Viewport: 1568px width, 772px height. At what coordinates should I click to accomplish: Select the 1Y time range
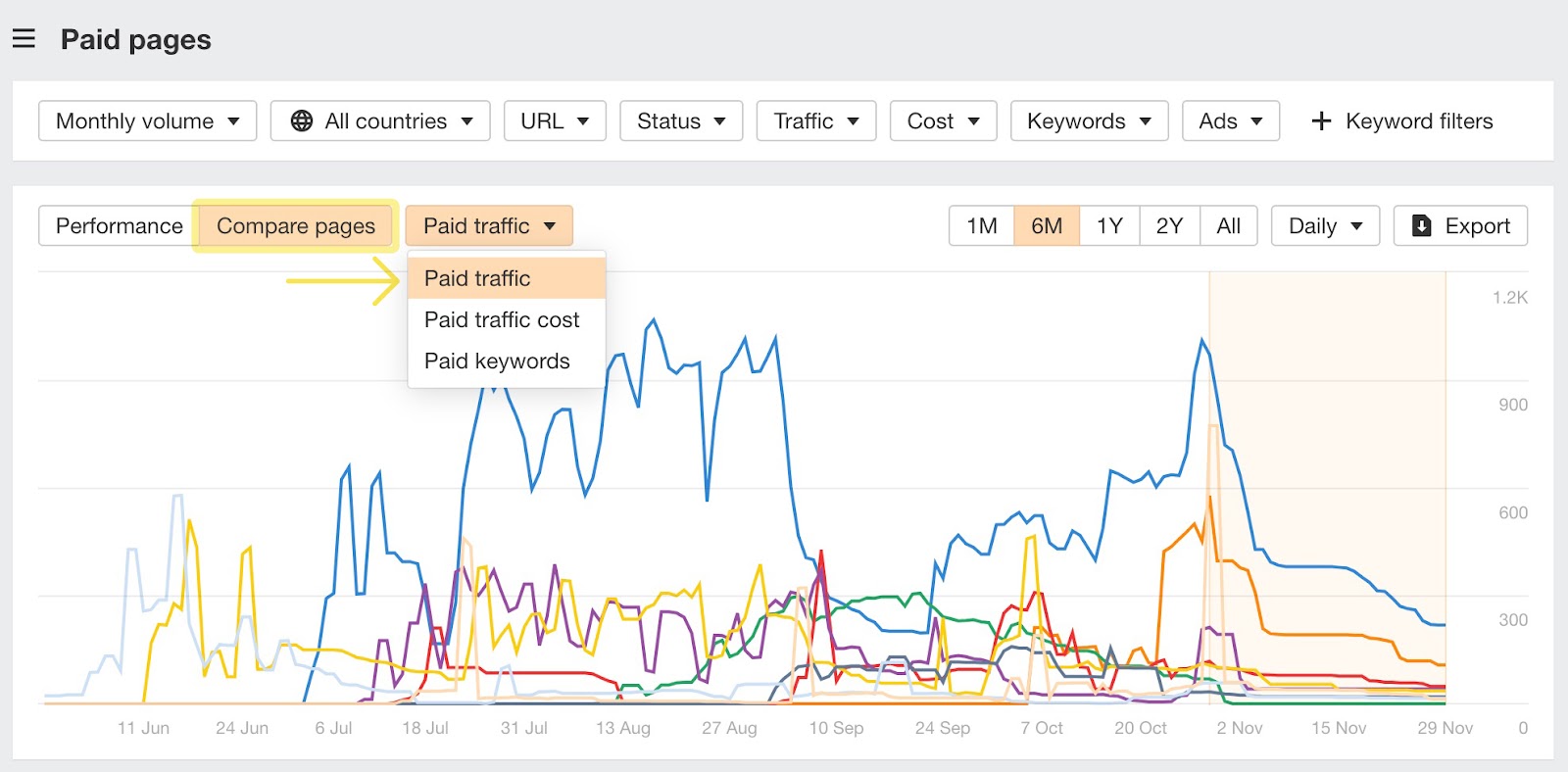[x=1109, y=226]
